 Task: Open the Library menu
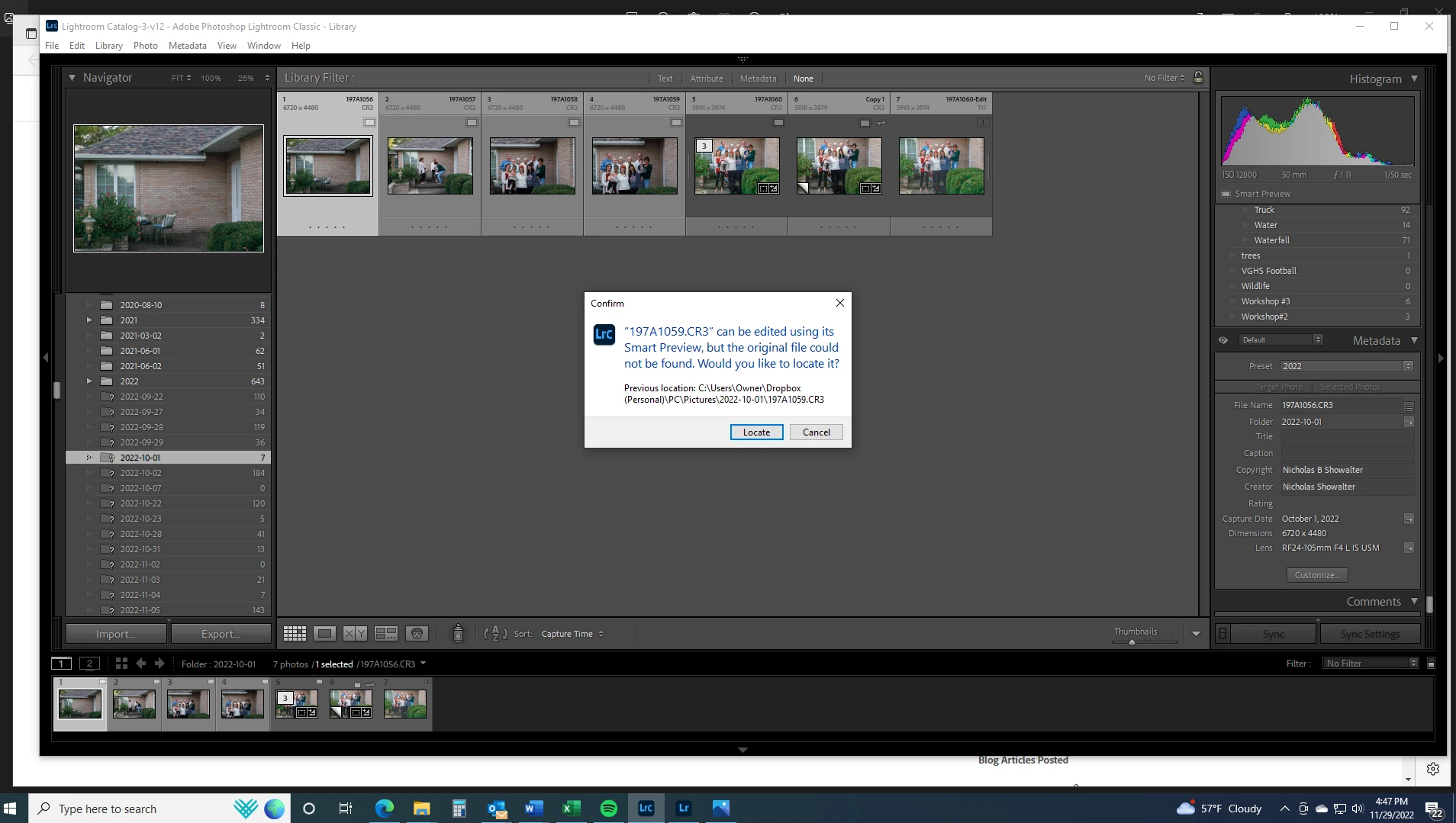[x=109, y=46]
